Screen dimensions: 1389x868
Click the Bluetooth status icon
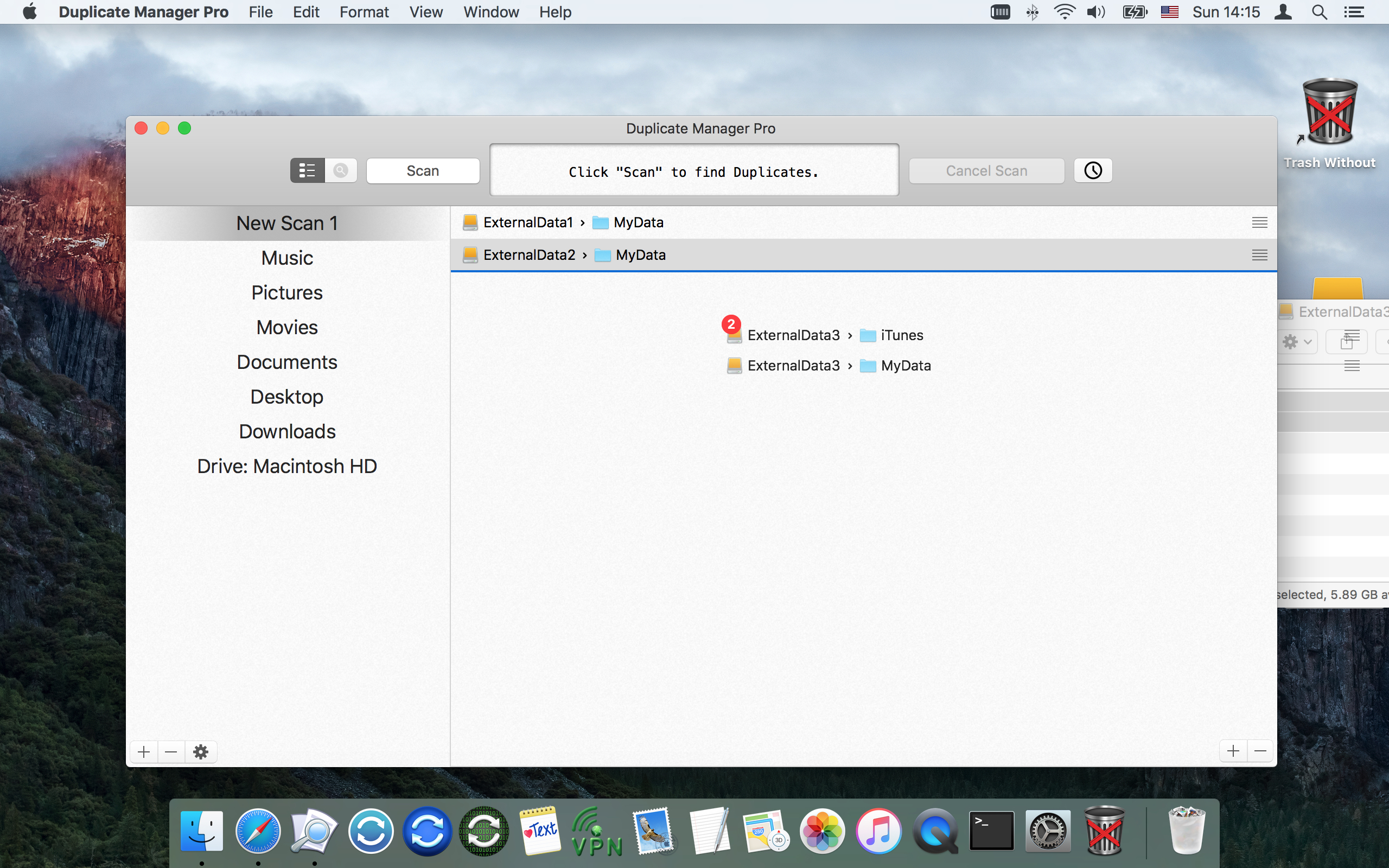[1032, 12]
